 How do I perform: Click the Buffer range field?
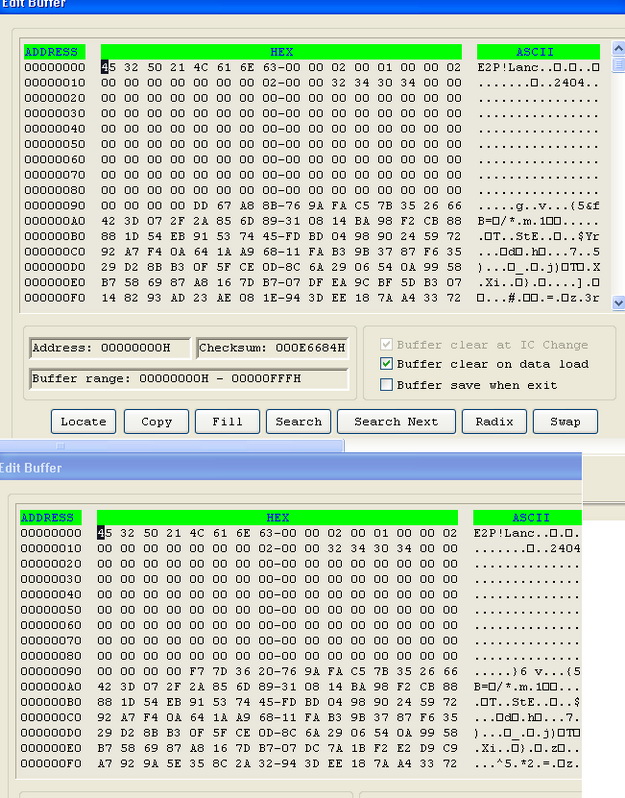click(188, 379)
